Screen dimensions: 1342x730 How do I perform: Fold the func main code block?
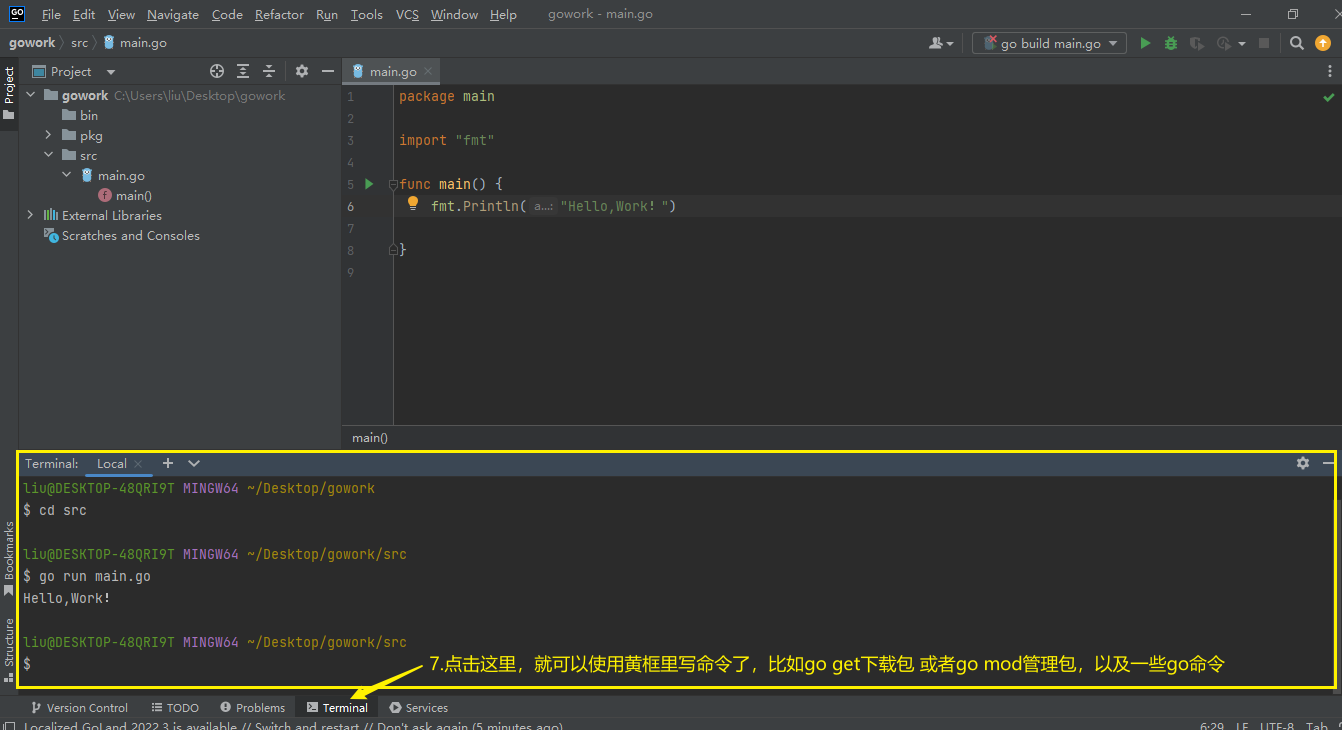393,184
